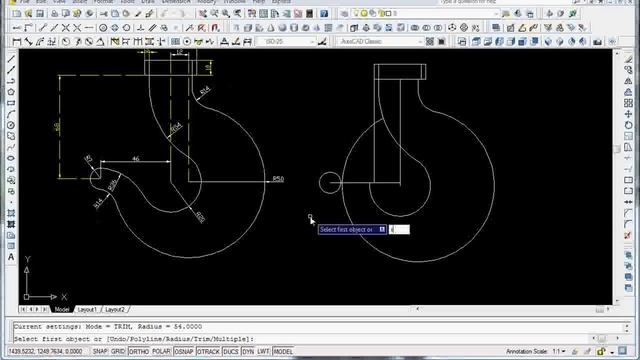Toggle OTRACK in status bar
640x360 pixels.
[x=208, y=351]
